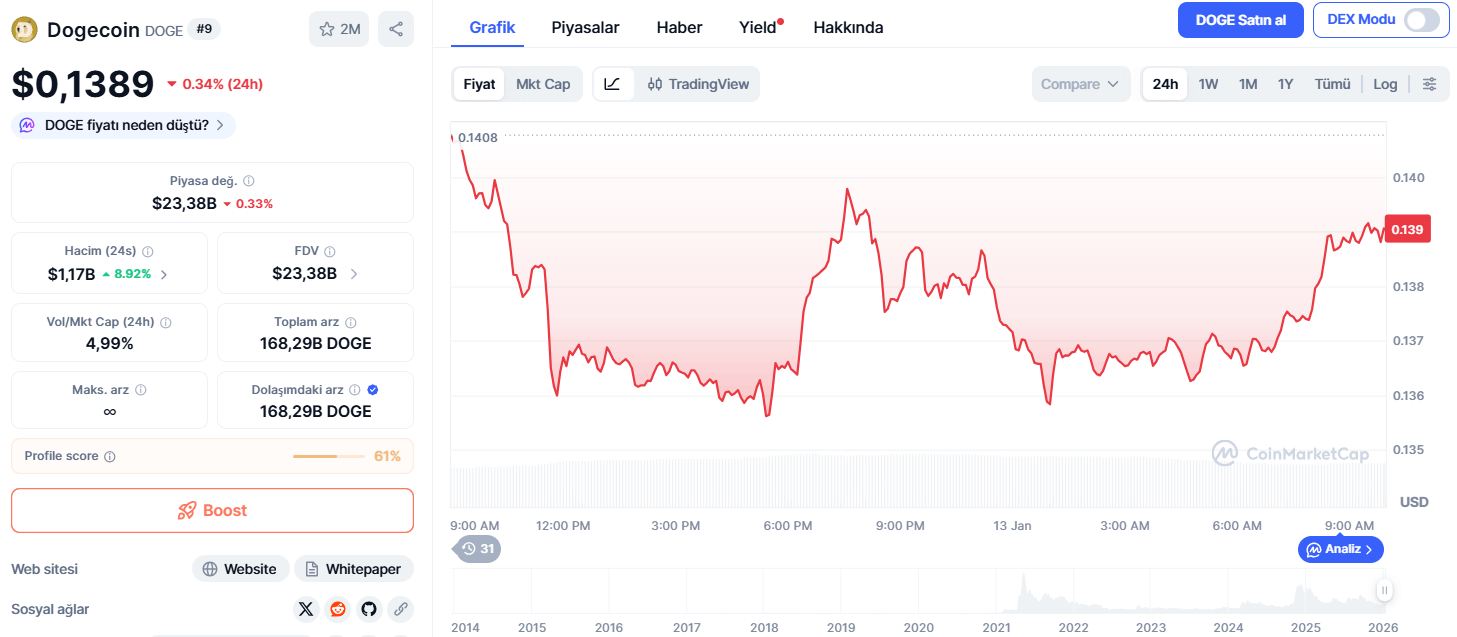The image size is (1457, 637).
Task: Enable Log scale on chart
Action: [1385, 84]
